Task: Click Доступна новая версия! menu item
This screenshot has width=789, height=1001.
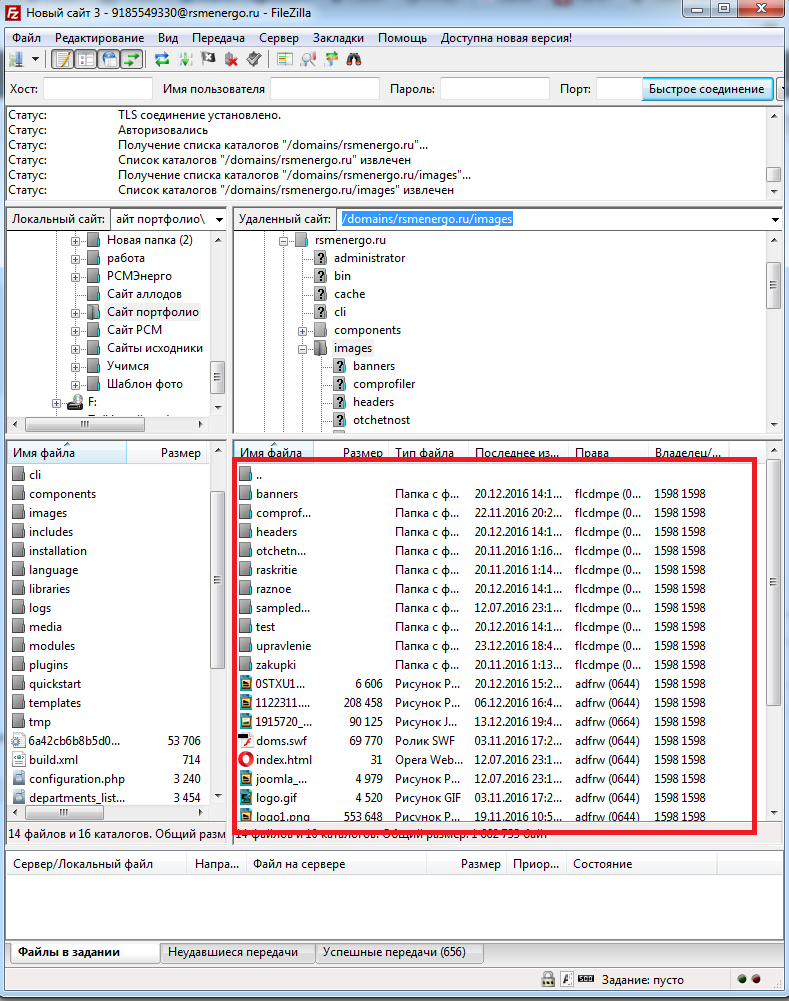Action: pyautogui.click(x=506, y=38)
